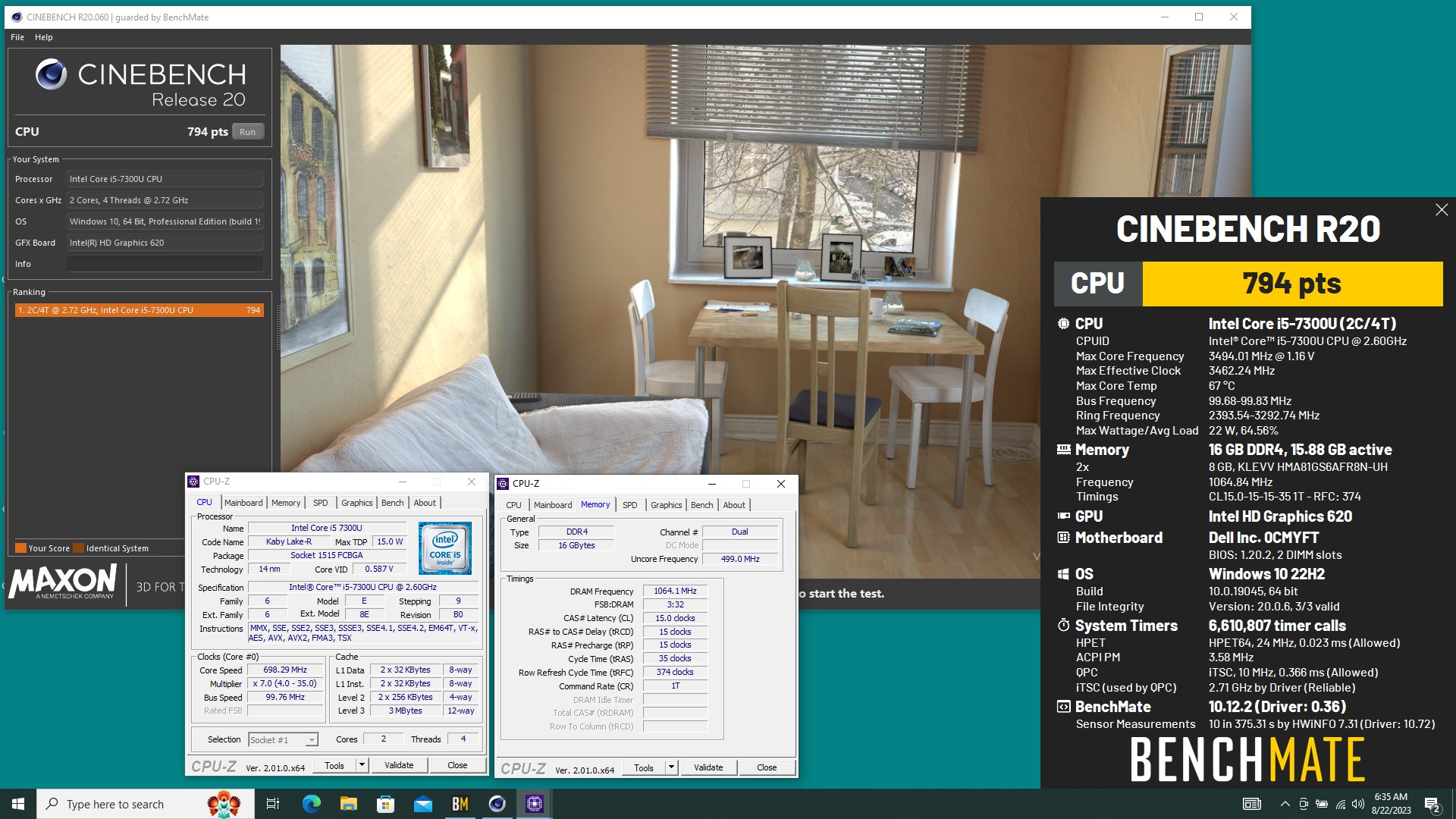Image resolution: width=1456 pixels, height=819 pixels.
Task: Open the Cinebench File menu
Action: 17,37
